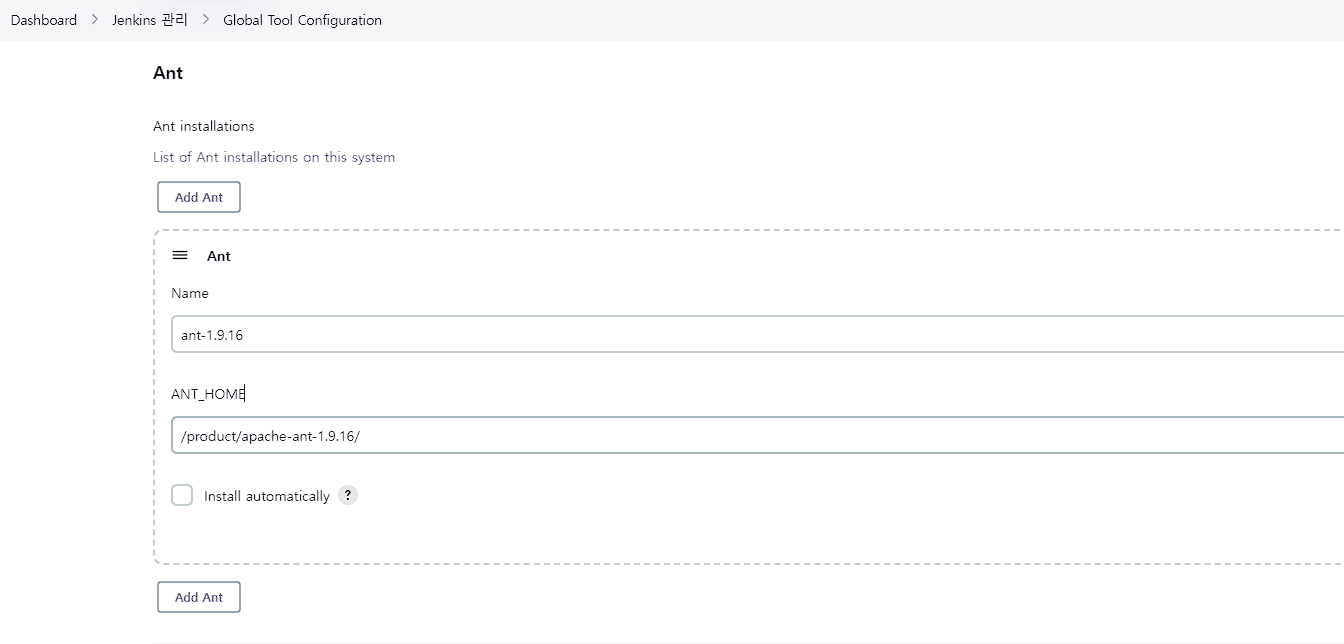The width and height of the screenshot is (1344, 644).
Task: Select the Ant section heading
Action: pyautogui.click(x=168, y=73)
